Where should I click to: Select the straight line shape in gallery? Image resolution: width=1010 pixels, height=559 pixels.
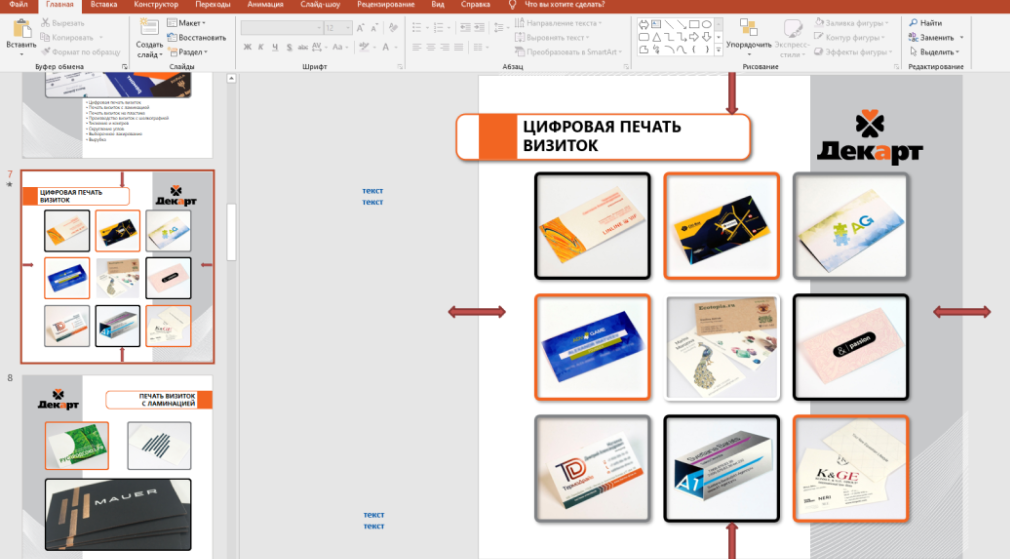click(x=669, y=24)
